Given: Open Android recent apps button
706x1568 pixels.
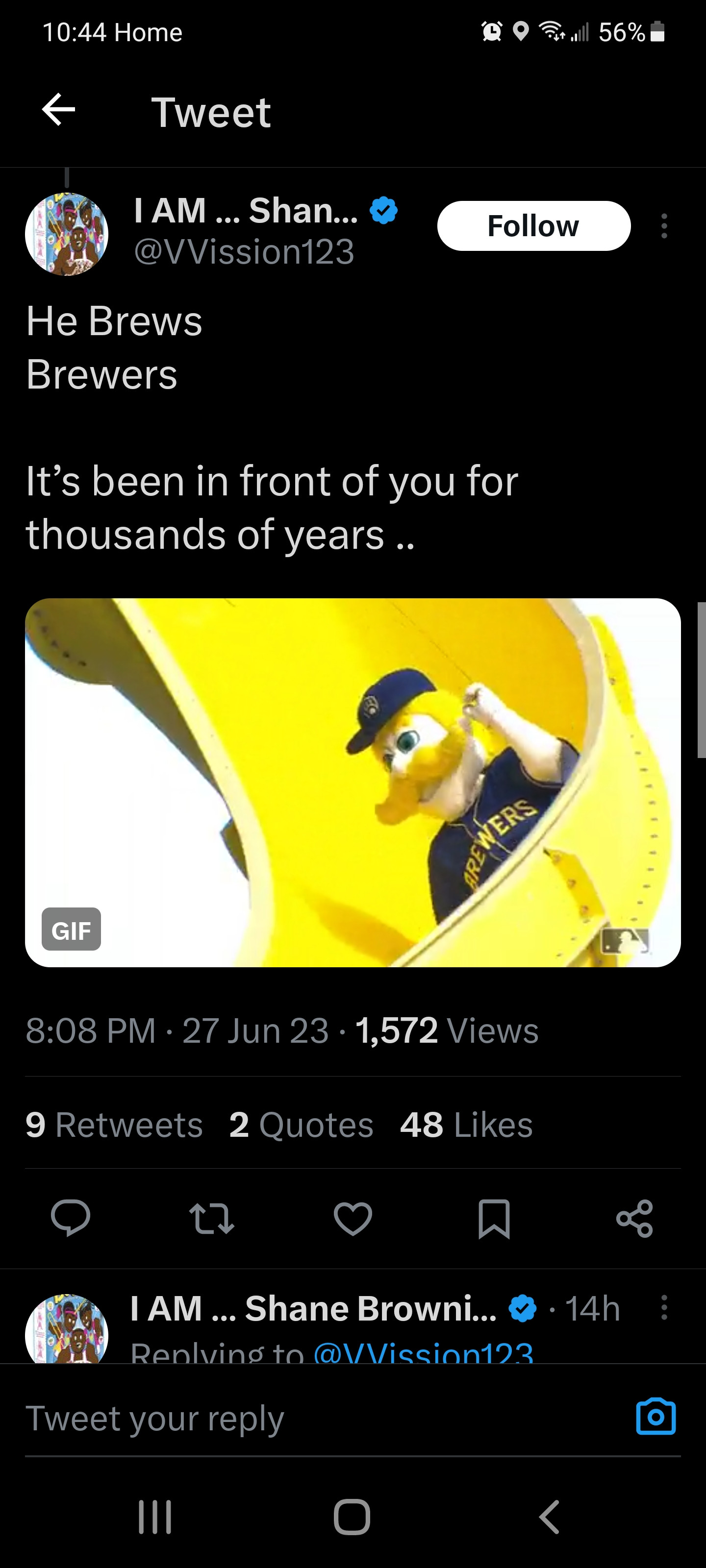Looking at the screenshot, I should pyautogui.click(x=155, y=1516).
